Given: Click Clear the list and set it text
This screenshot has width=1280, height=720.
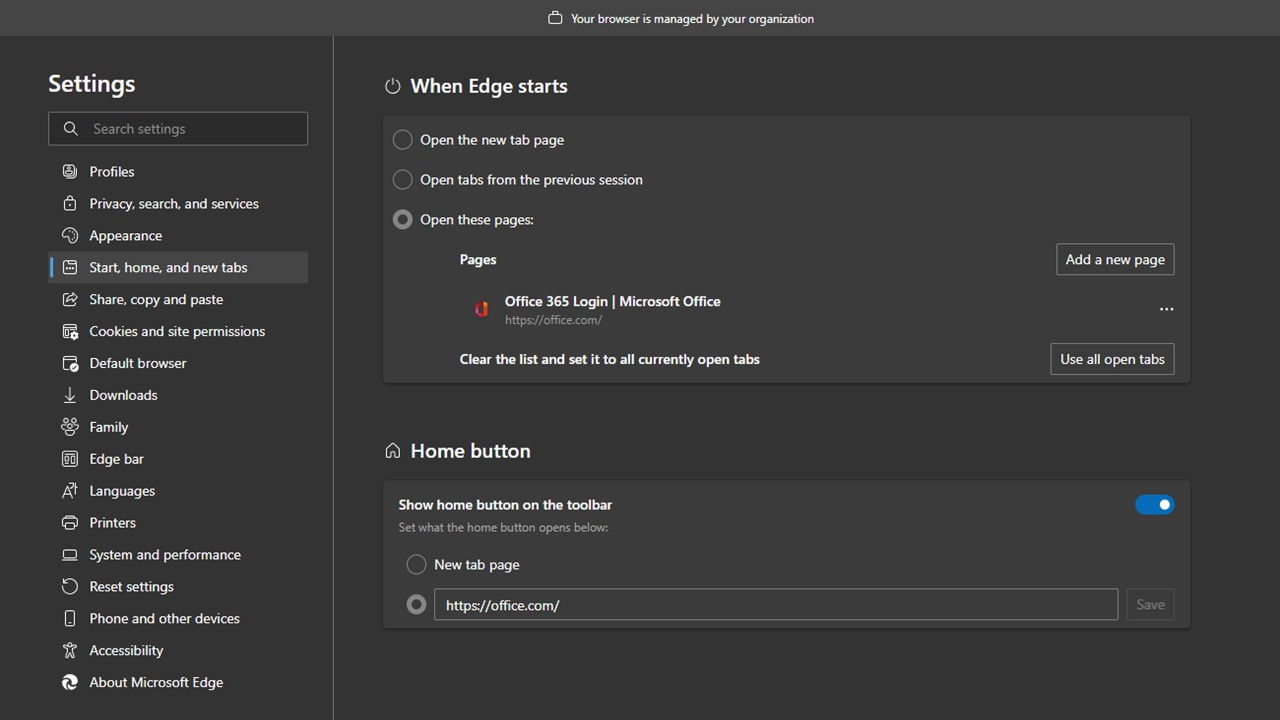Looking at the screenshot, I should 609,359.
